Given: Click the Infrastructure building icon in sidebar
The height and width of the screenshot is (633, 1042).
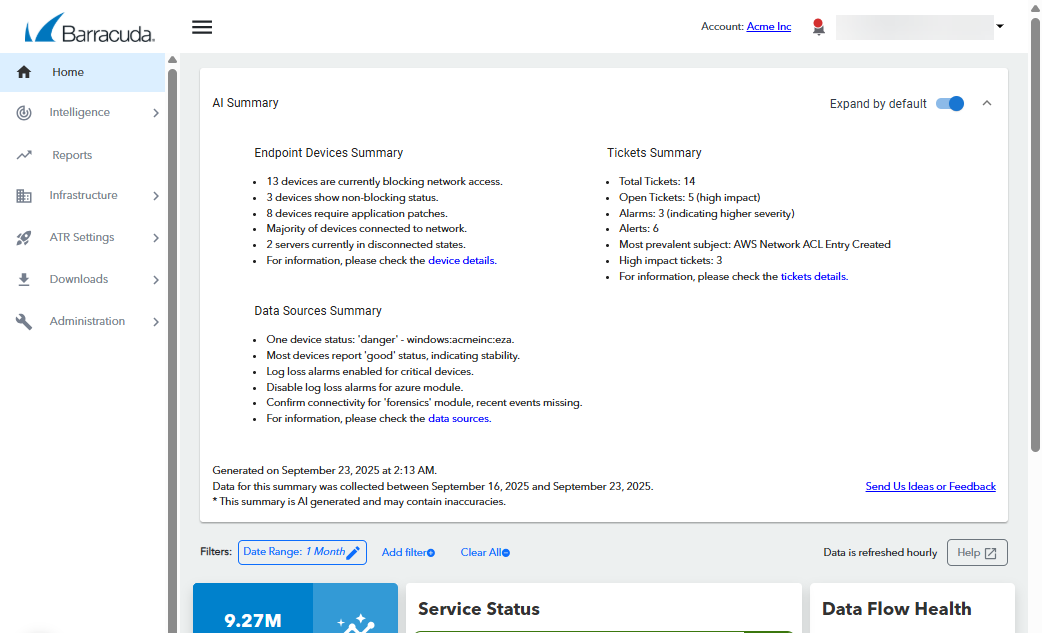Looking at the screenshot, I should click(x=24, y=196).
